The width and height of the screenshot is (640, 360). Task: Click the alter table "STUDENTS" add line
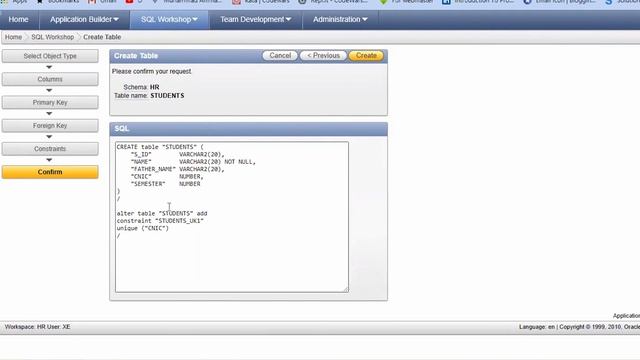pyautogui.click(x=162, y=213)
